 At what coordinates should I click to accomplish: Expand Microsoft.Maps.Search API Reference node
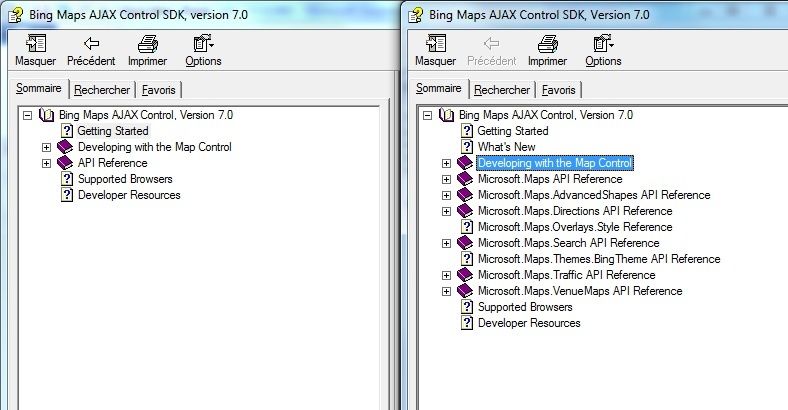click(x=446, y=243)
